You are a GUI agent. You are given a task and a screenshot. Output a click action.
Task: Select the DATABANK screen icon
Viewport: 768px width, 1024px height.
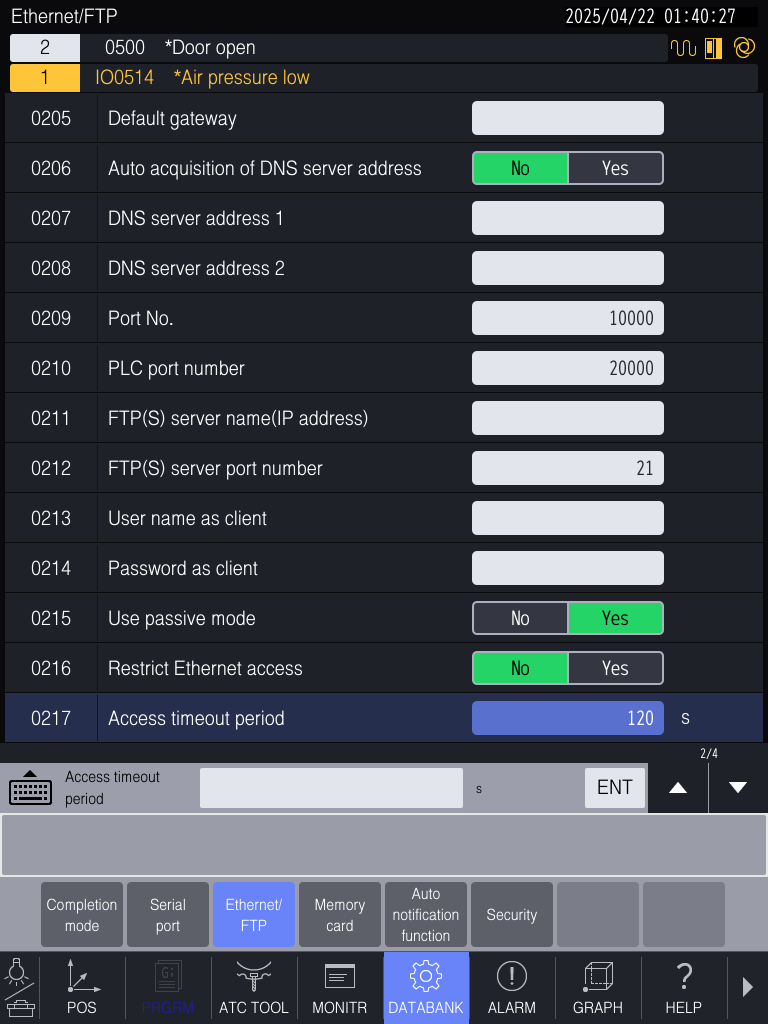425,988
